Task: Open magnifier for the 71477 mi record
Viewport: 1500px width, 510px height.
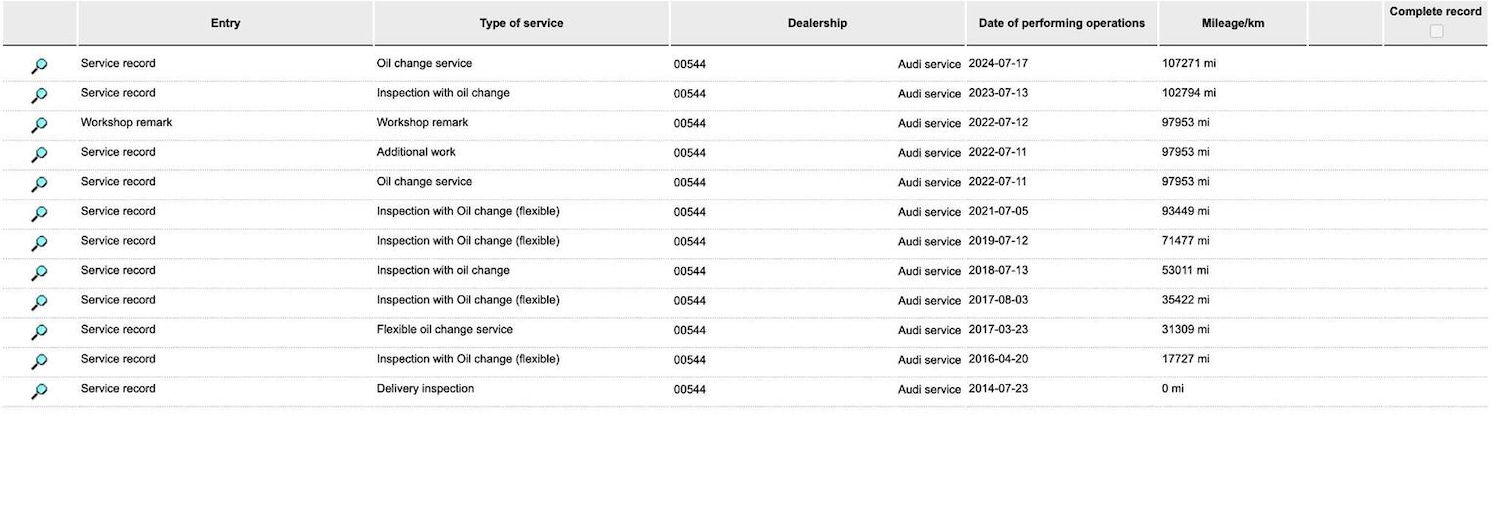Action: point(39,243)
